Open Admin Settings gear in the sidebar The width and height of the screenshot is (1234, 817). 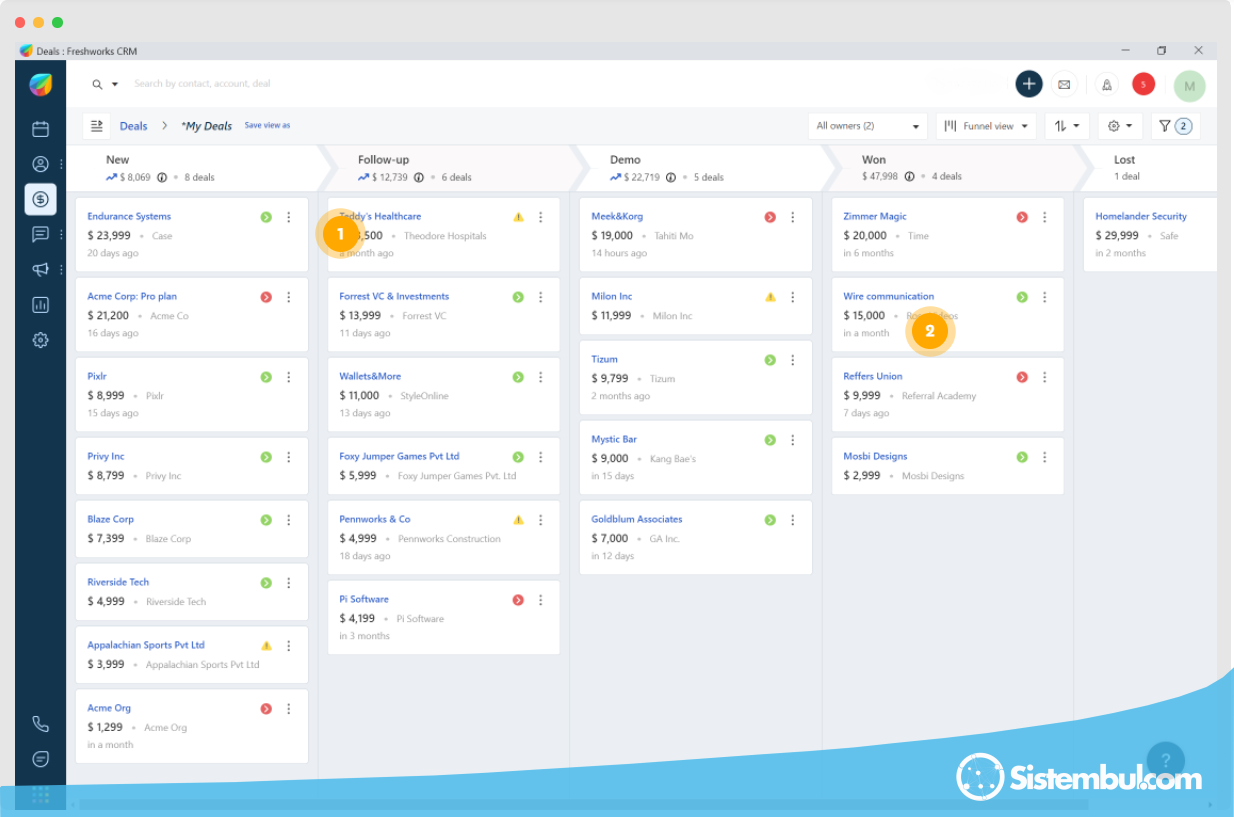coord(40,340)
